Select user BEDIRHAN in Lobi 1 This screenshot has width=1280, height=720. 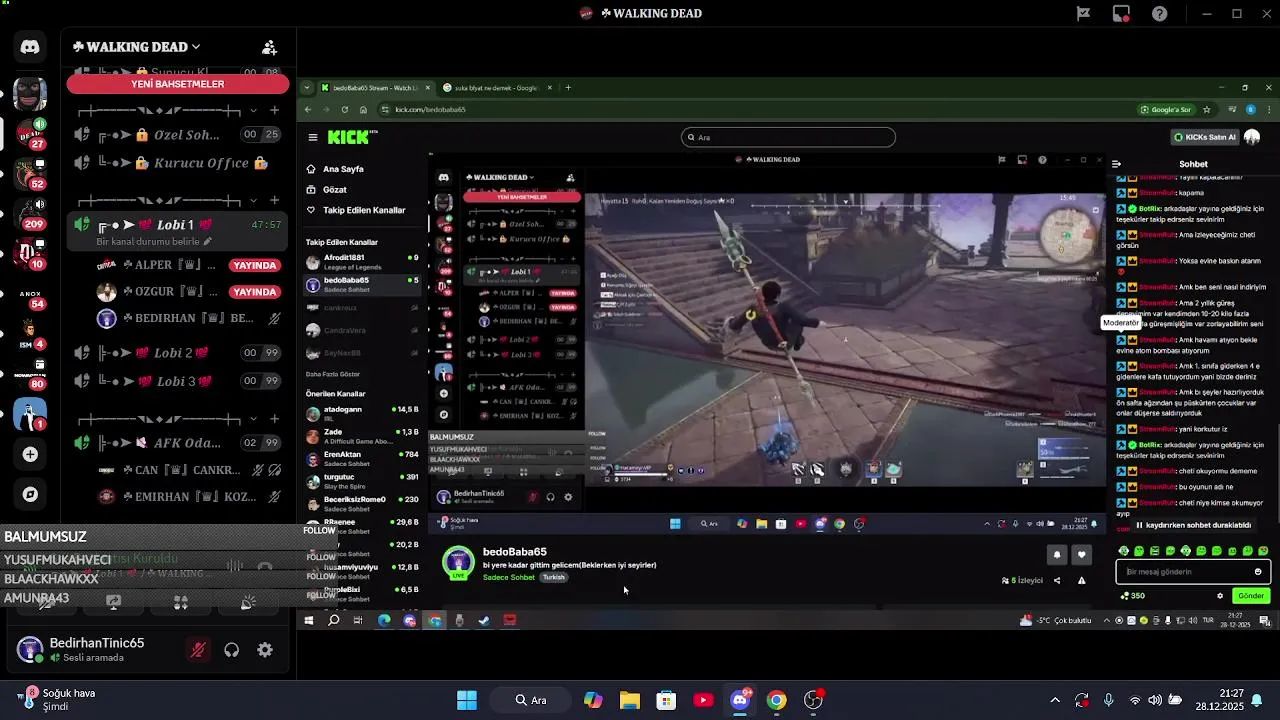click(186, 319)
